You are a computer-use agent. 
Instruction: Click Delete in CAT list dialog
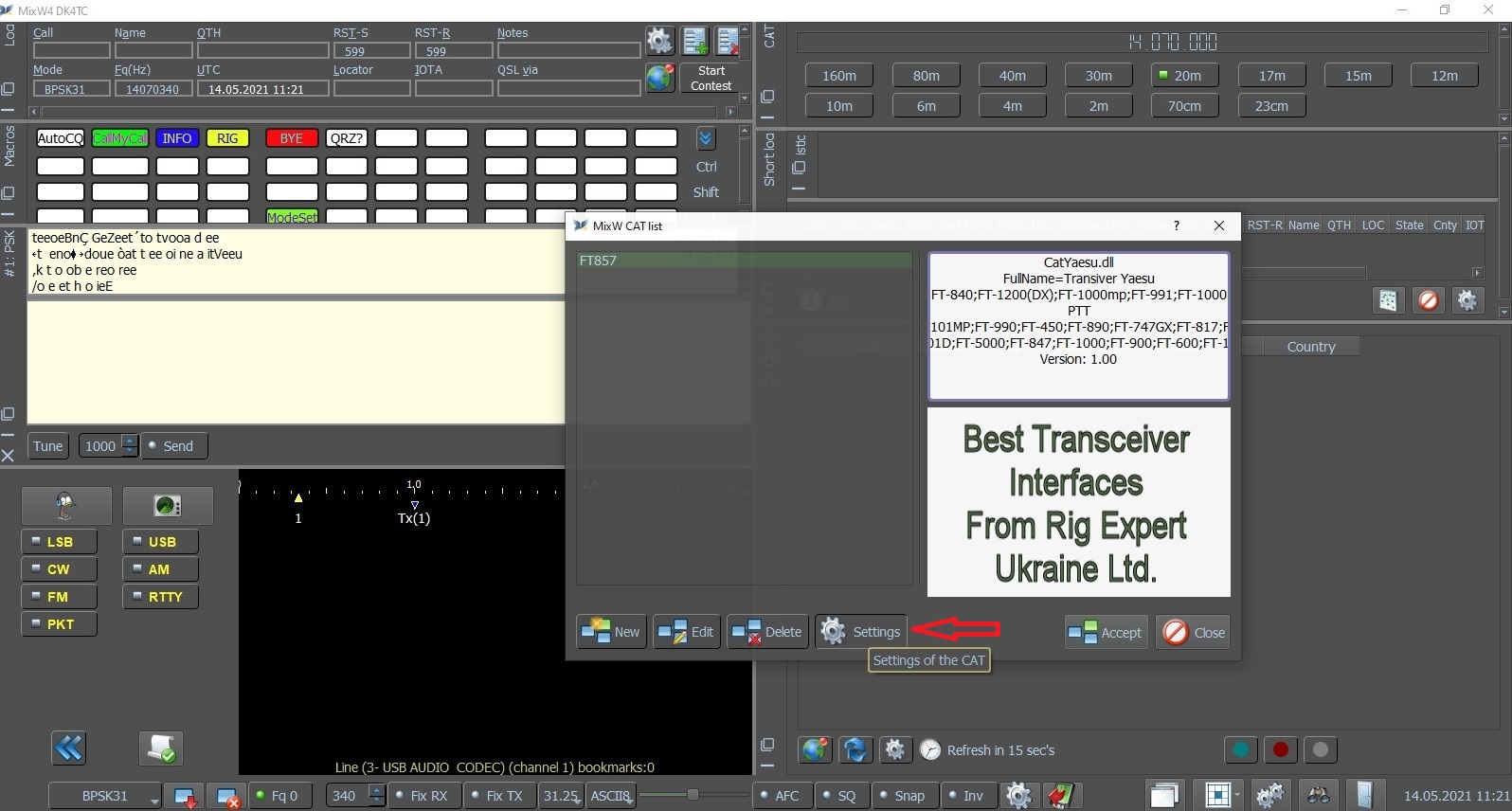tap(767, 632)
